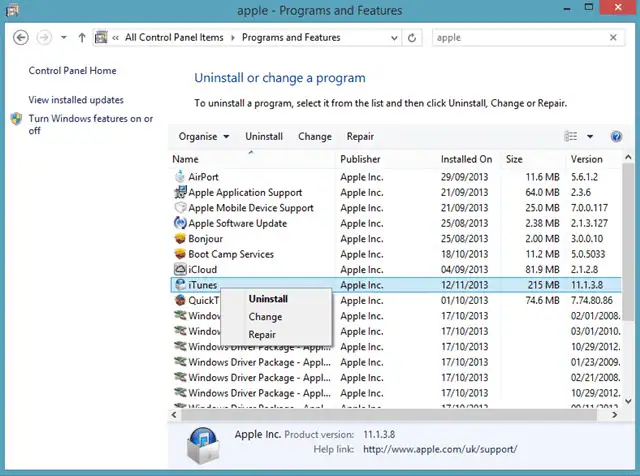Click the horizontal scrollbar thumb

coord(389,415)
